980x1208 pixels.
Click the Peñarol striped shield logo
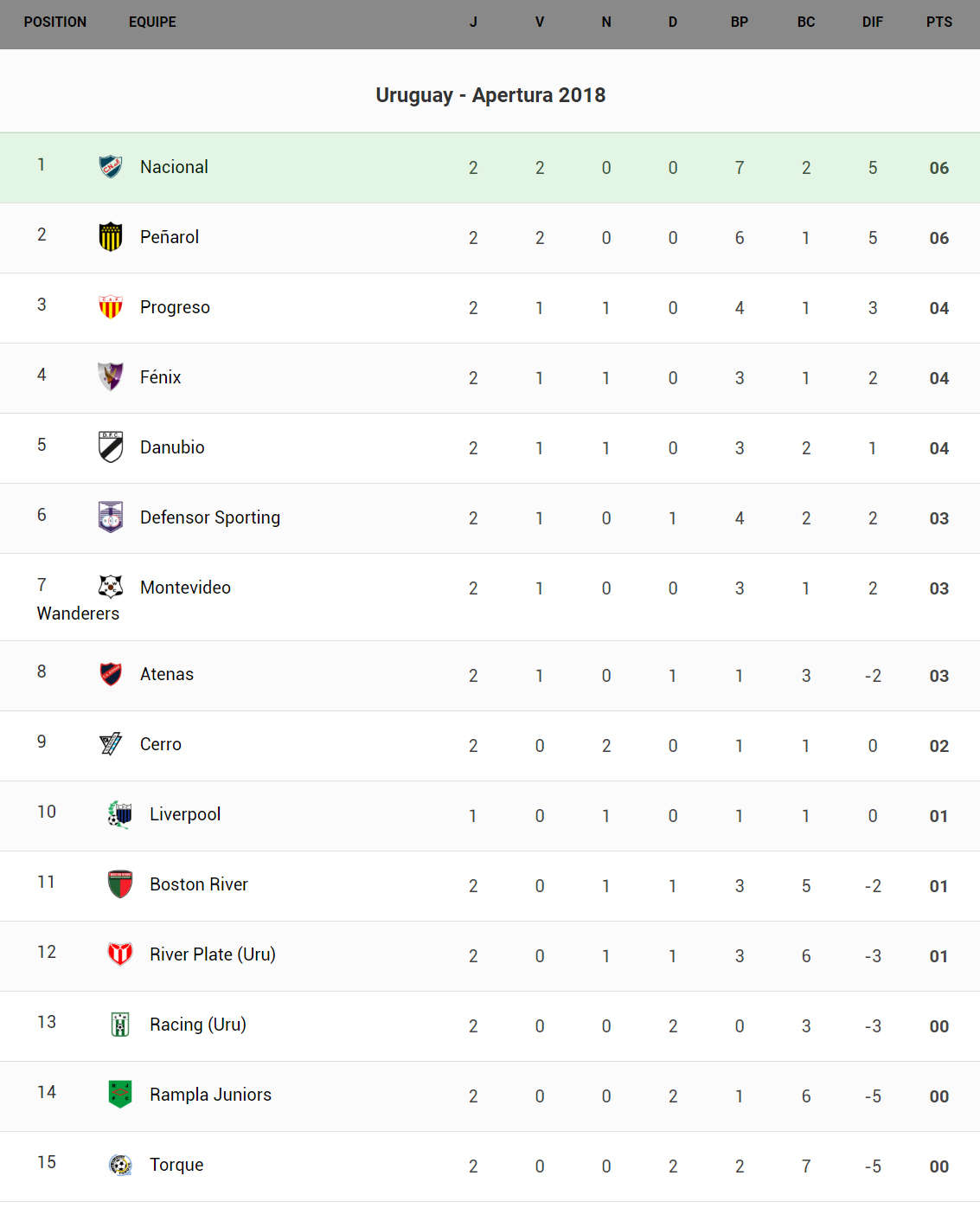point(111,236)
